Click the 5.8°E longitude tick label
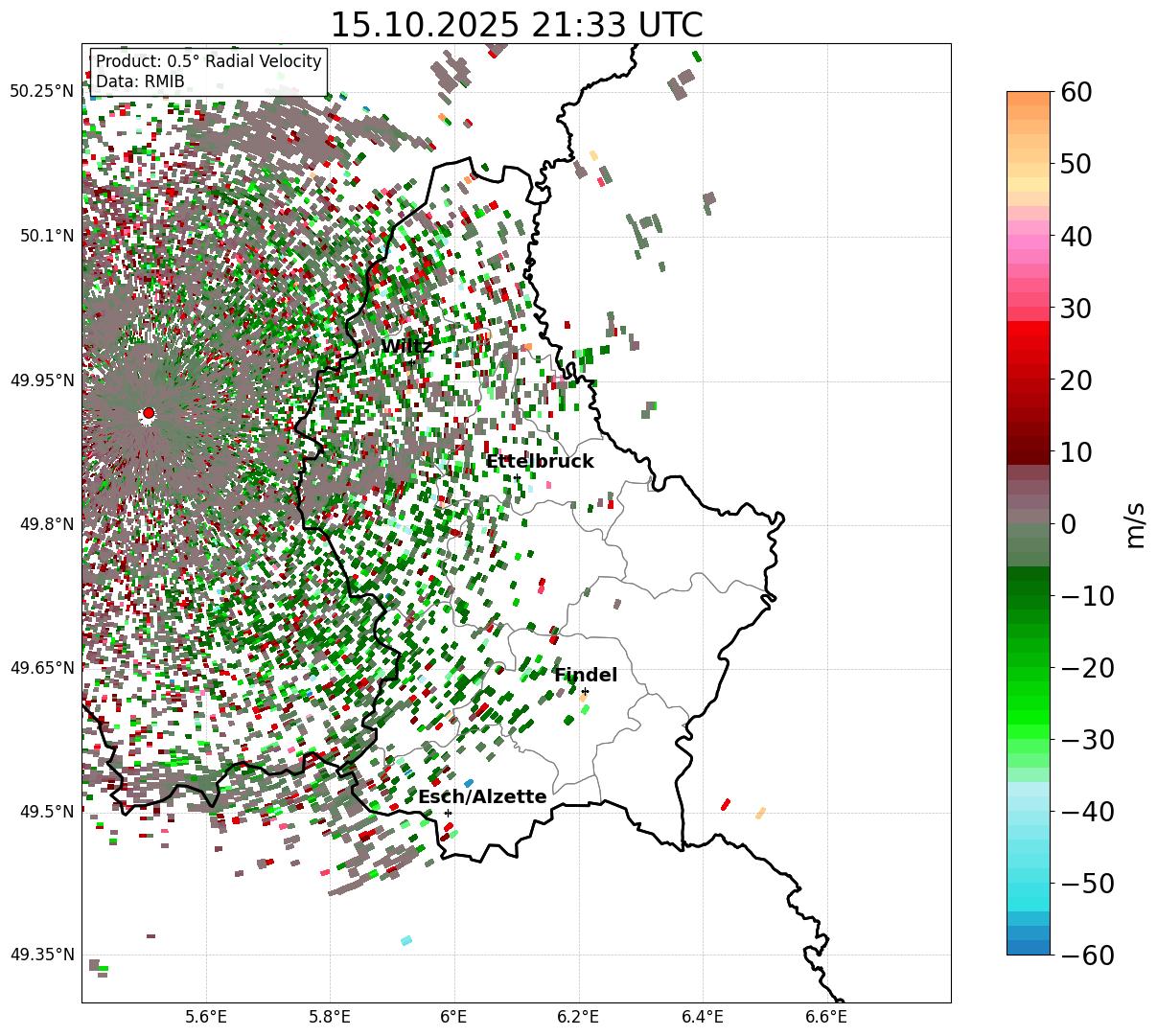This screenshot has width=1157, height=1036. (x=330, y=1017)
